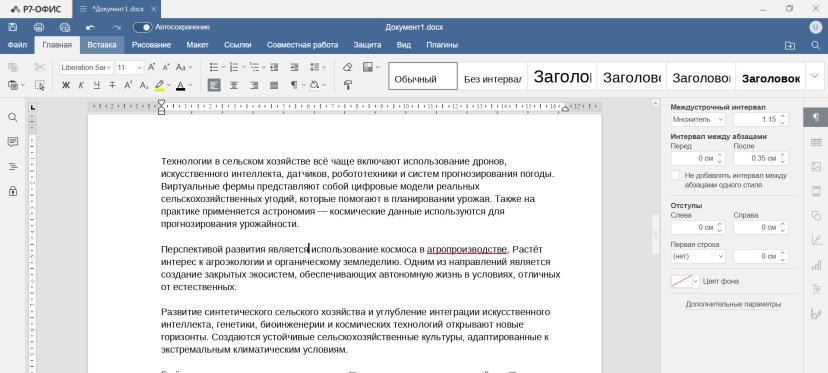Switch to the Макет tab
This screenshot has height=373, width=828.
(197, 45)
